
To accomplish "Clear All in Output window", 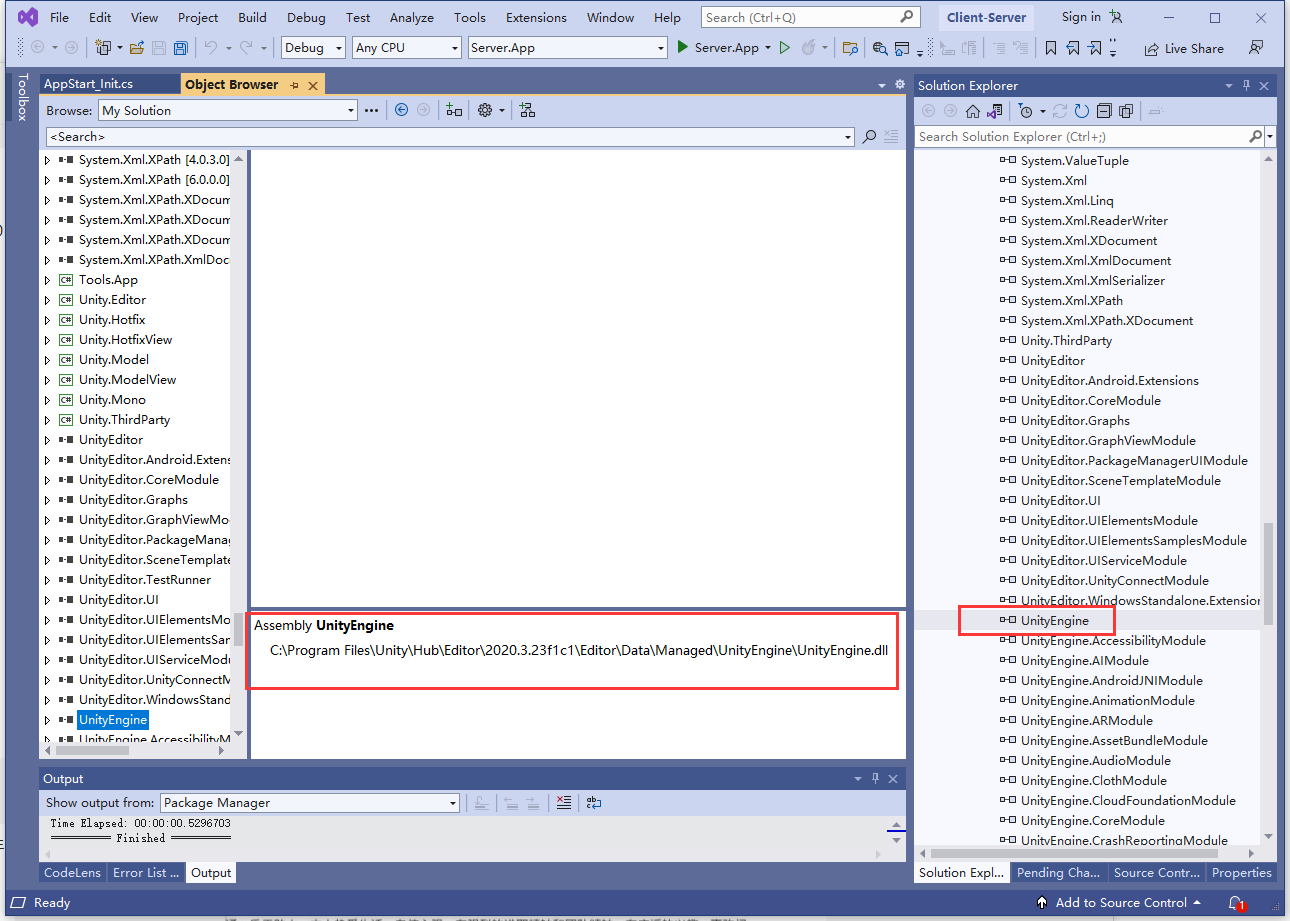I will (563, 802).
